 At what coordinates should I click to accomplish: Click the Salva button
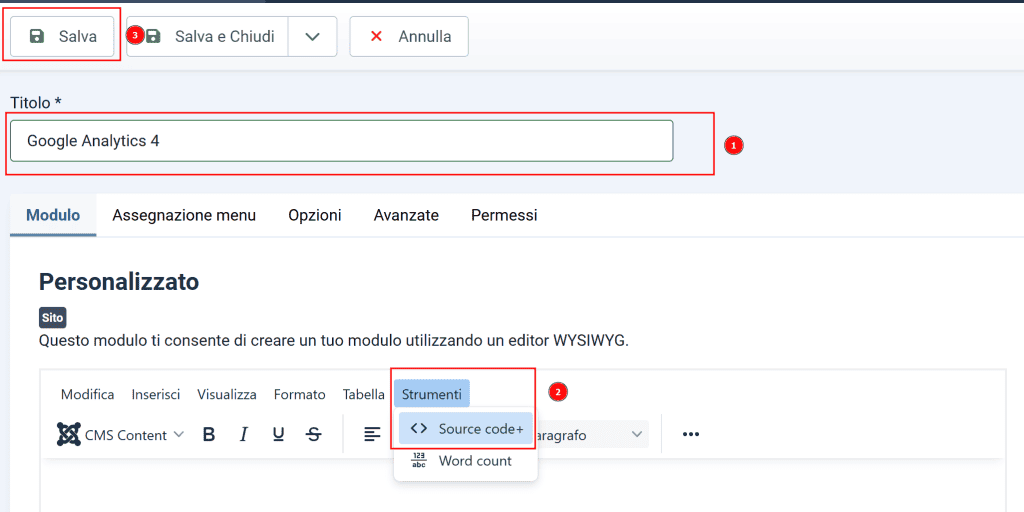click(x=63, y=37)
